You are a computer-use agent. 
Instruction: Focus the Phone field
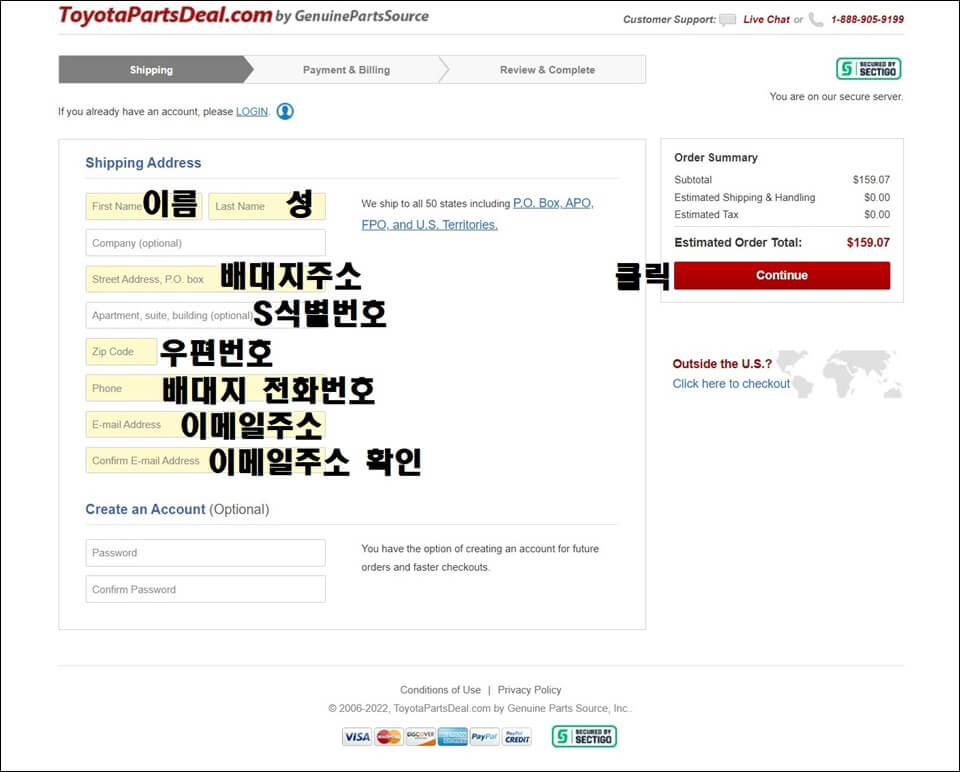(206, 388)
